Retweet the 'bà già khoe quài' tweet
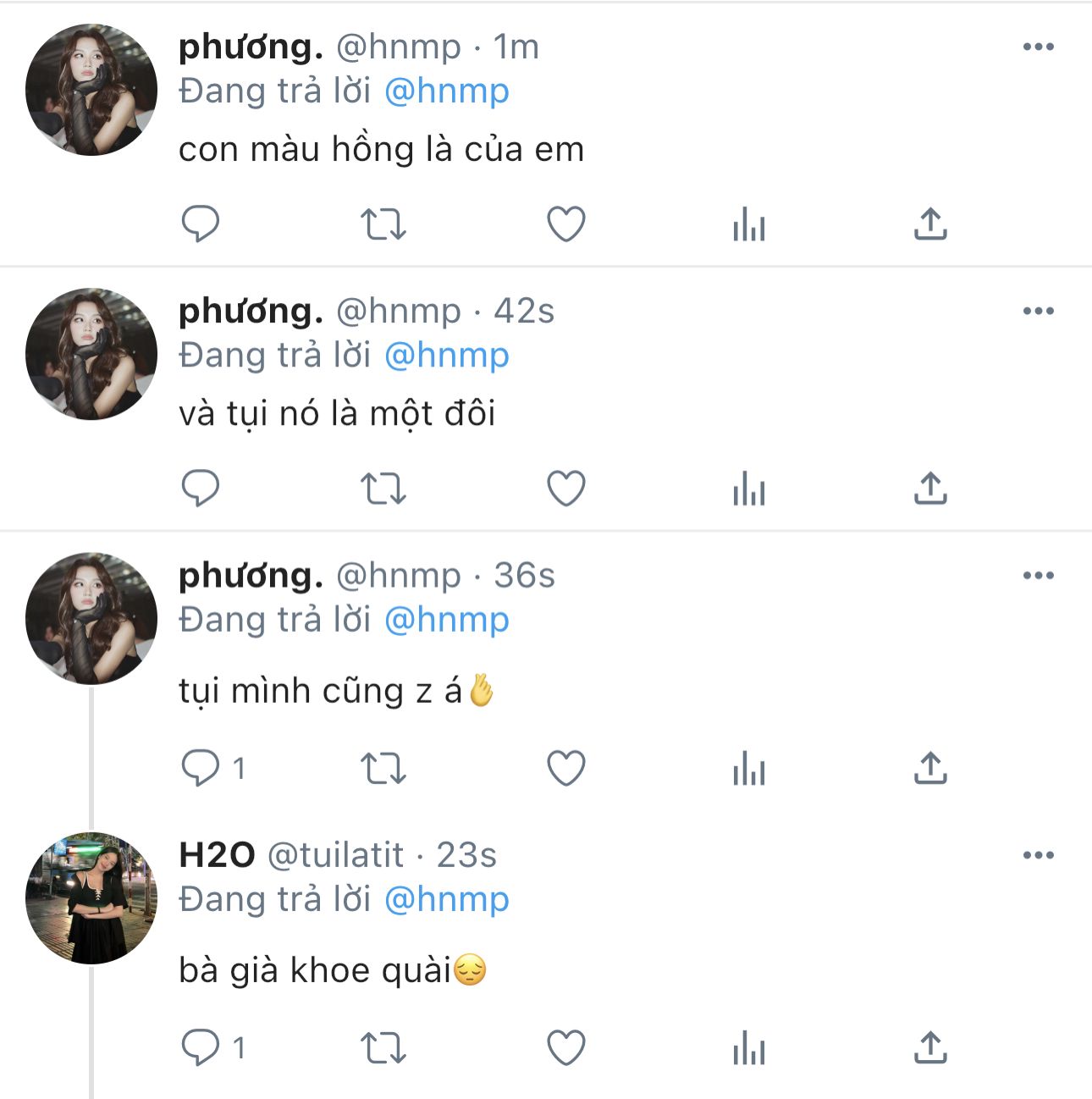1092x1099 pixels. tap(383, 1048)
